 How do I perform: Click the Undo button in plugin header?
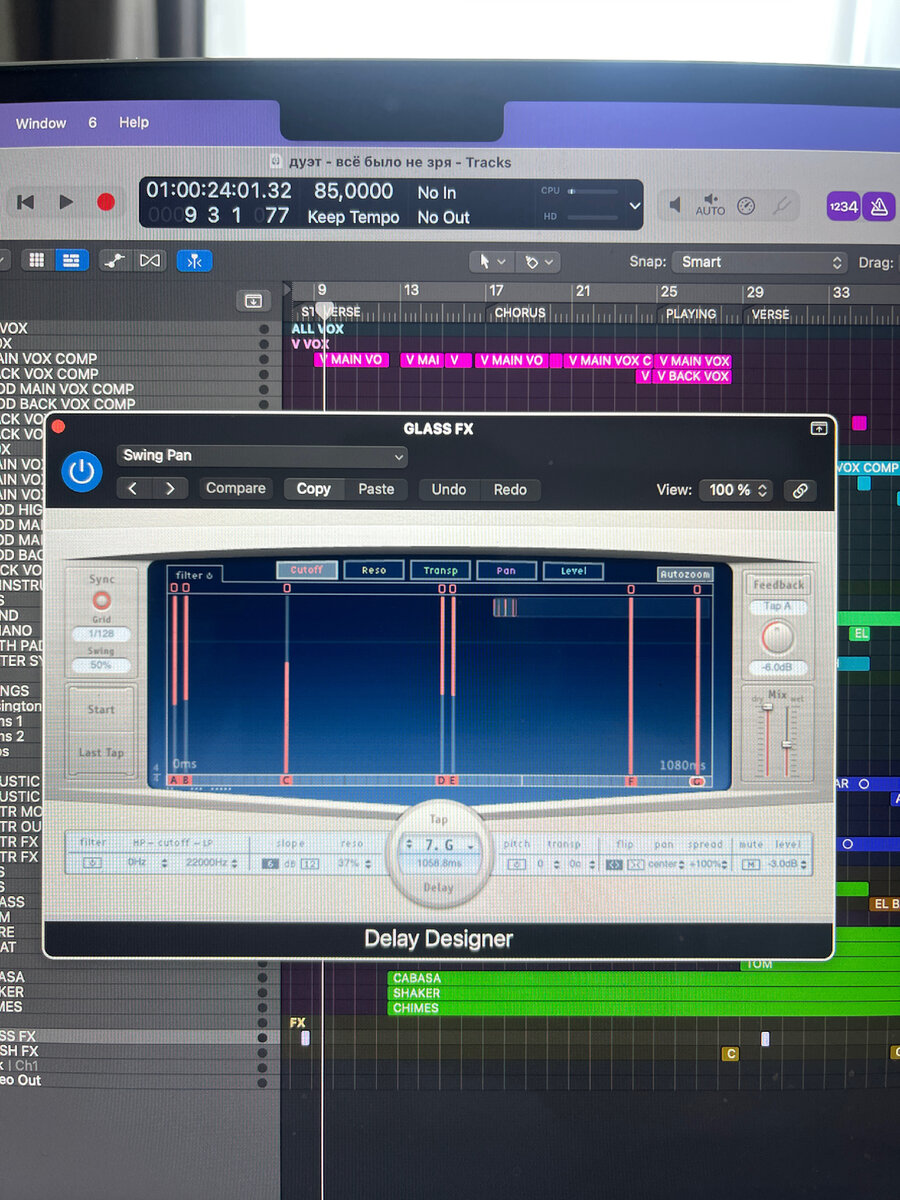(x=448, y=489)
